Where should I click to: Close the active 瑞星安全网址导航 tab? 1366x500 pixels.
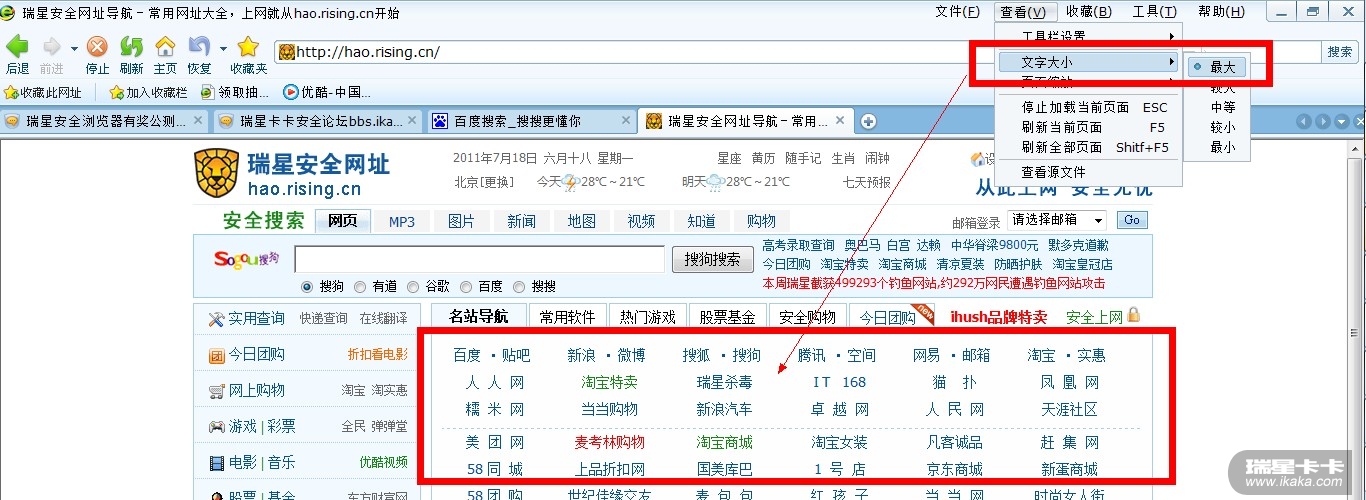coord(839,121)
